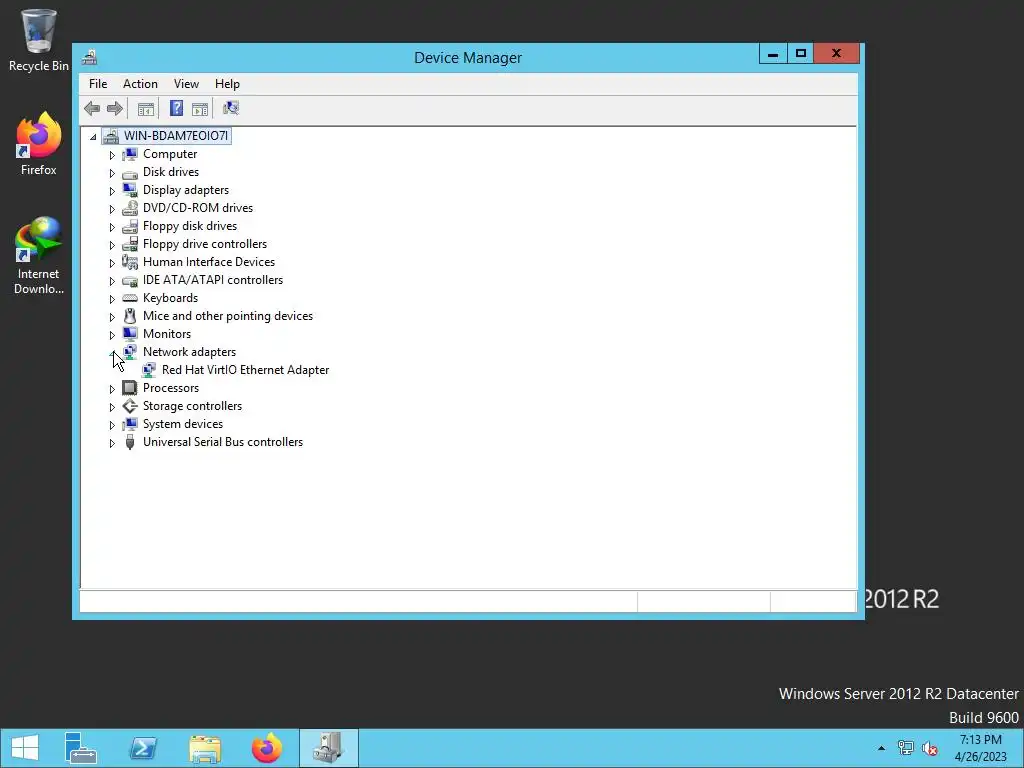
Task: Click the Computer category icon
Action: coord(130,154)
